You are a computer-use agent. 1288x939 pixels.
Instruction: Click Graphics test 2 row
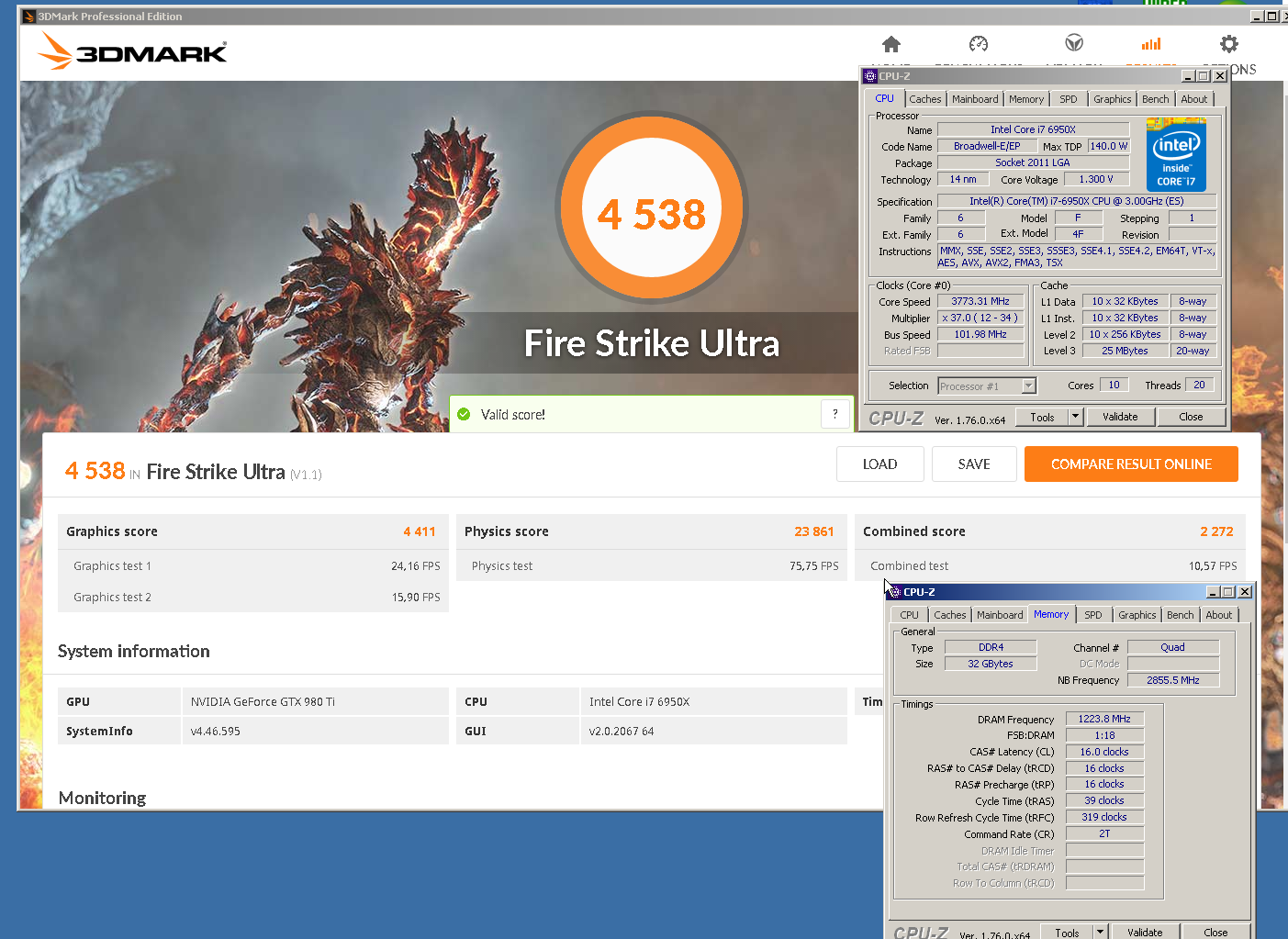tap(253, 598)
